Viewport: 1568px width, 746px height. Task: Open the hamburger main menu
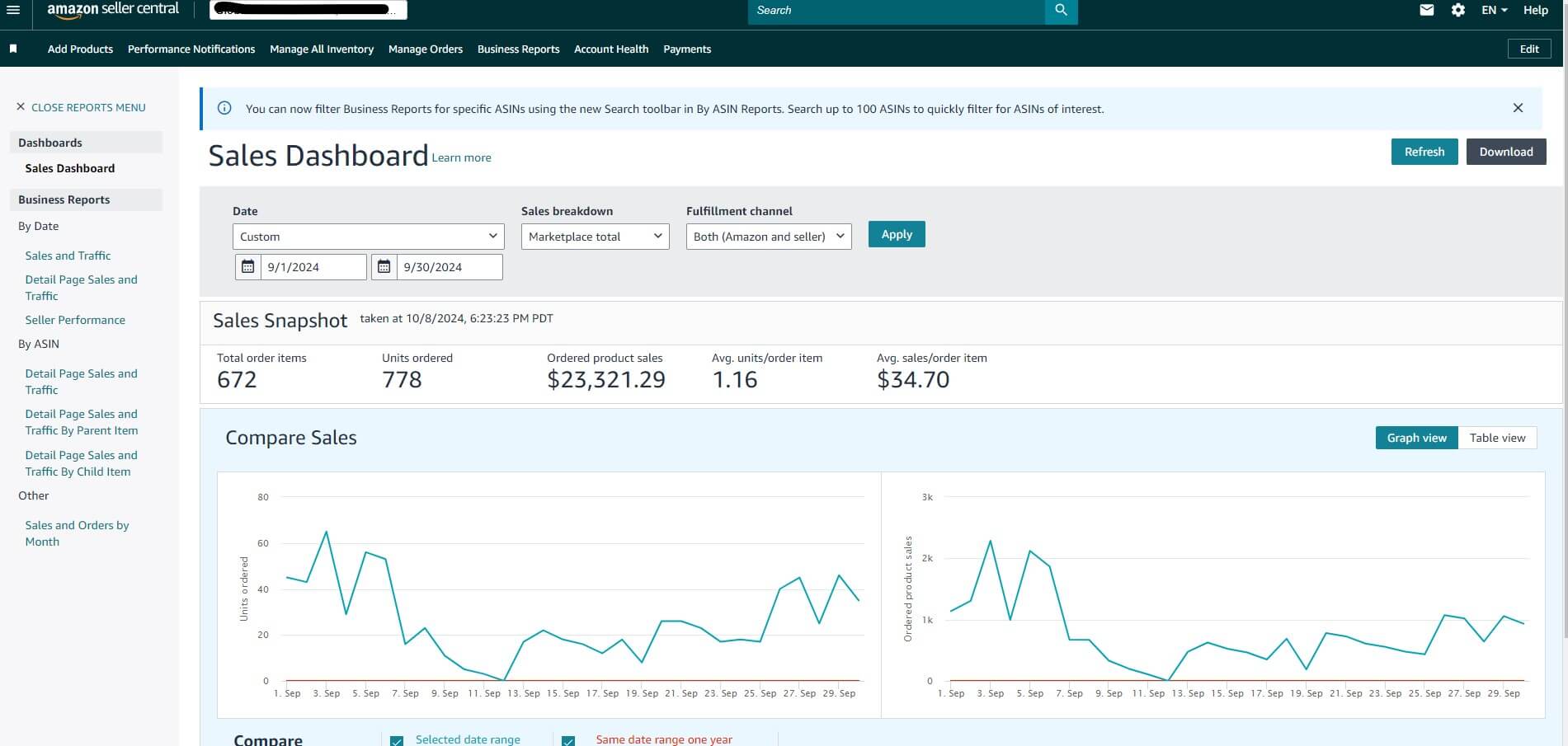point(13,10)
